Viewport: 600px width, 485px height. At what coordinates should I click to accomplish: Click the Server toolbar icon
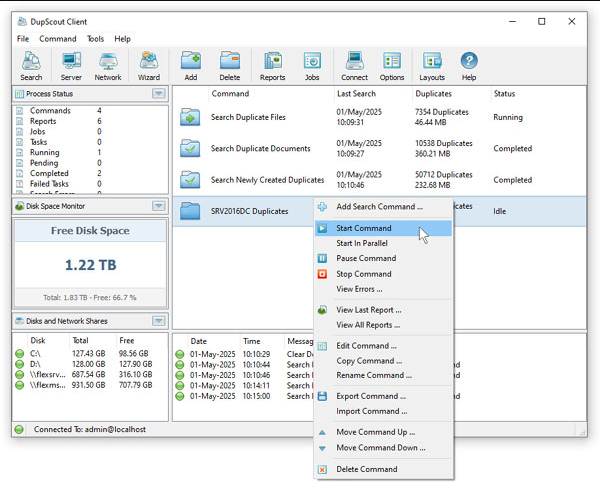71,66
